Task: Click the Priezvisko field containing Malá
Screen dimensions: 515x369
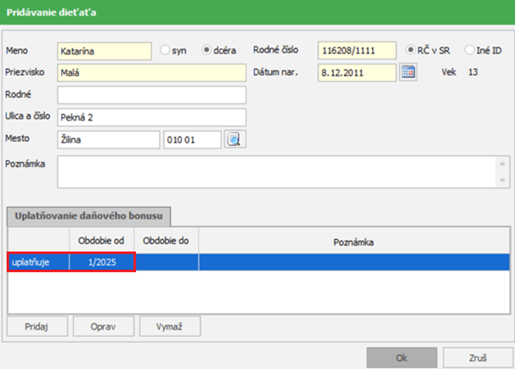Action: click(x=152, y=73)
